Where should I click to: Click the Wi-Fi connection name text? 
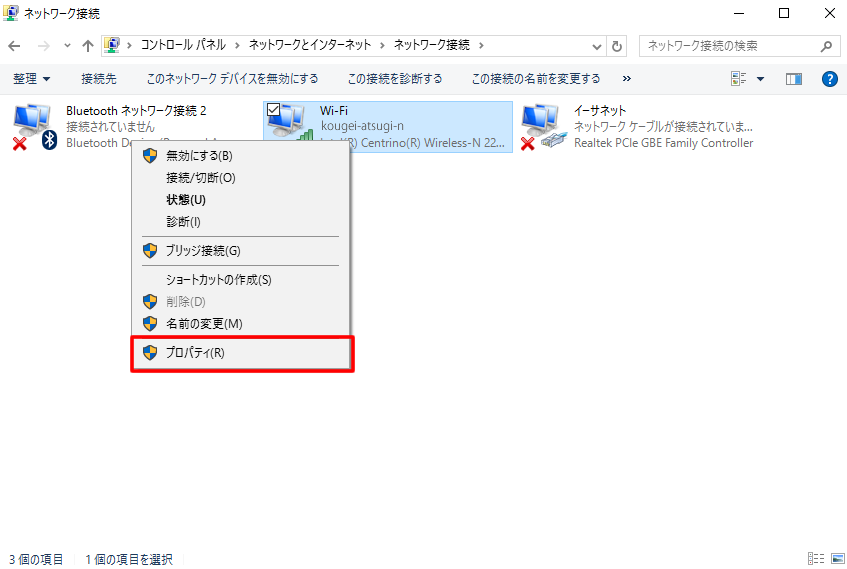[x=334, y=111]
